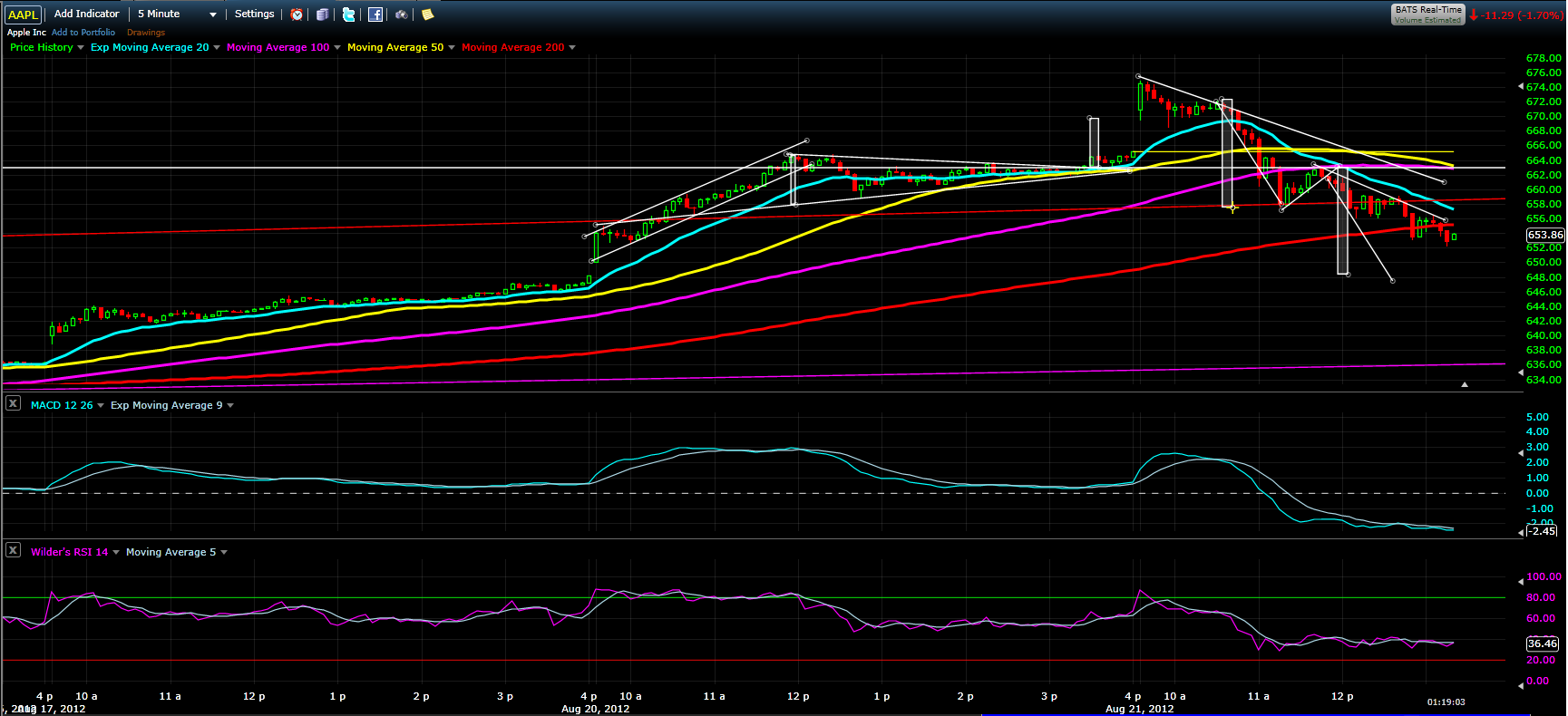This screenshot has width=1568, height=716.
Task: Expand Wilder's RSI 14 dropdown arrow
Action: pyautogui.click(x=116, y=552)
